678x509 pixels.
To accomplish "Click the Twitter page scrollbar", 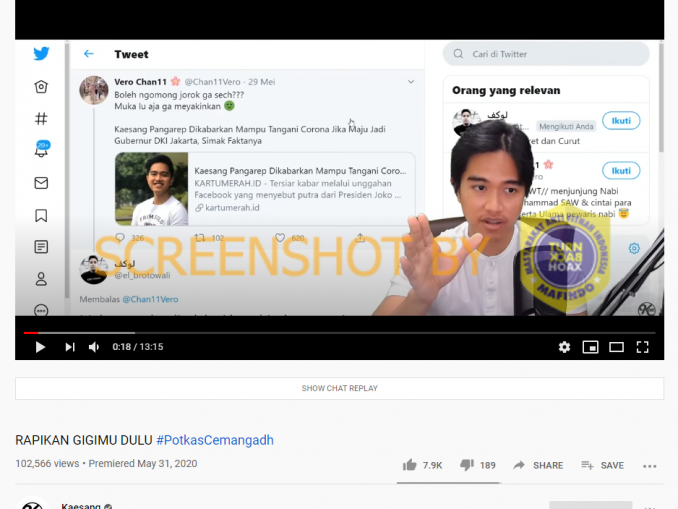I will coord(660,97).
